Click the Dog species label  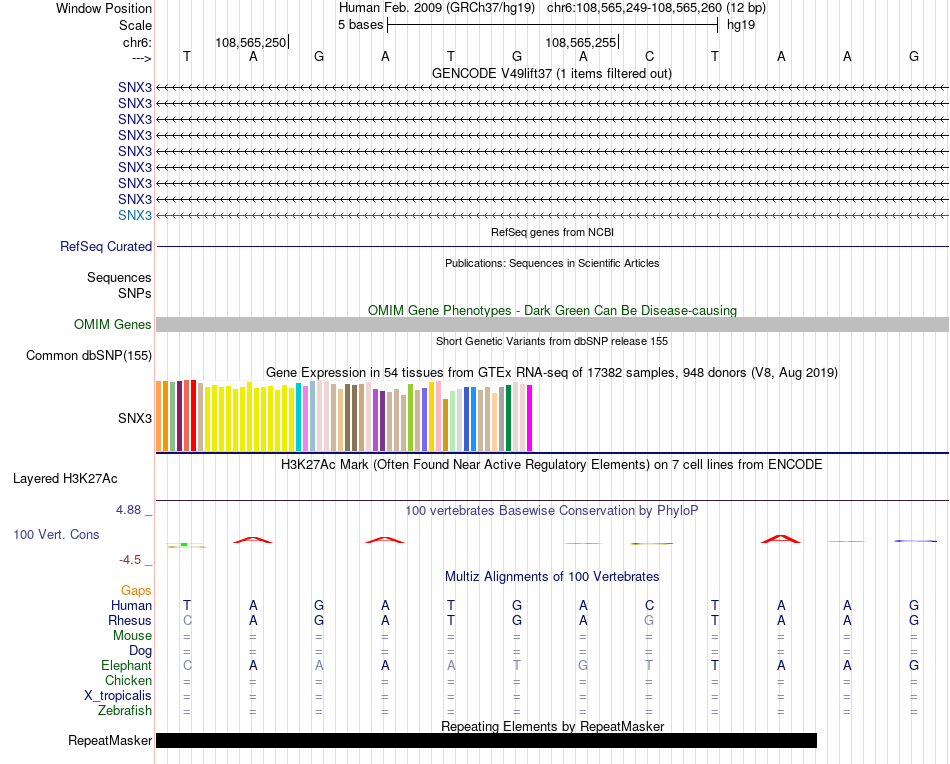(140, 651)
